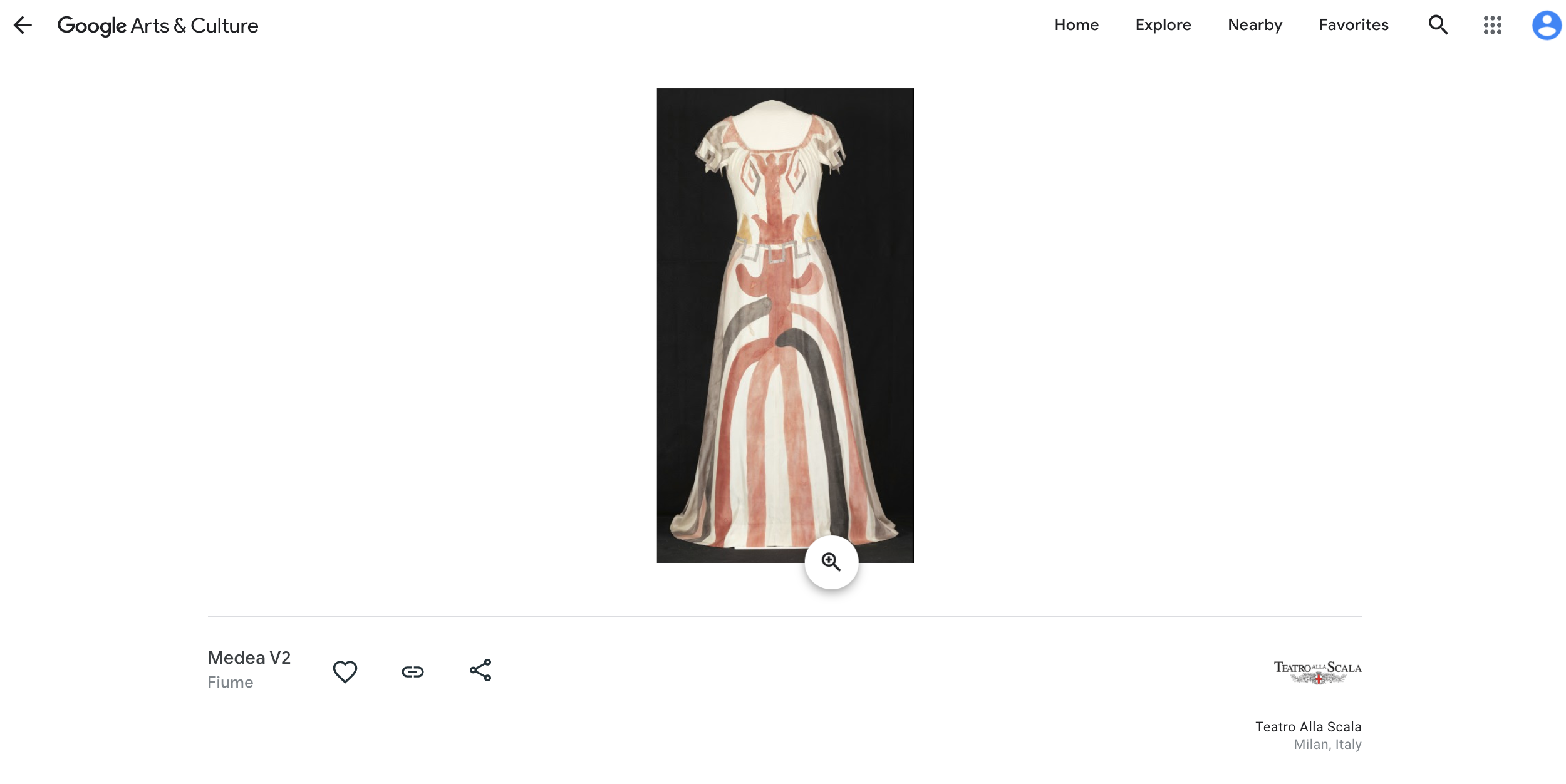Open search with the magnifier icon
The height and width of the screenshot is (784, 1566).
point(1438,25)
